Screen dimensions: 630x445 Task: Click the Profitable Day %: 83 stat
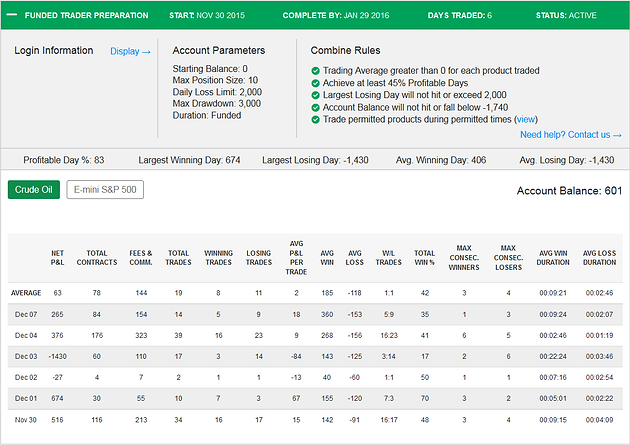[63, 160]
